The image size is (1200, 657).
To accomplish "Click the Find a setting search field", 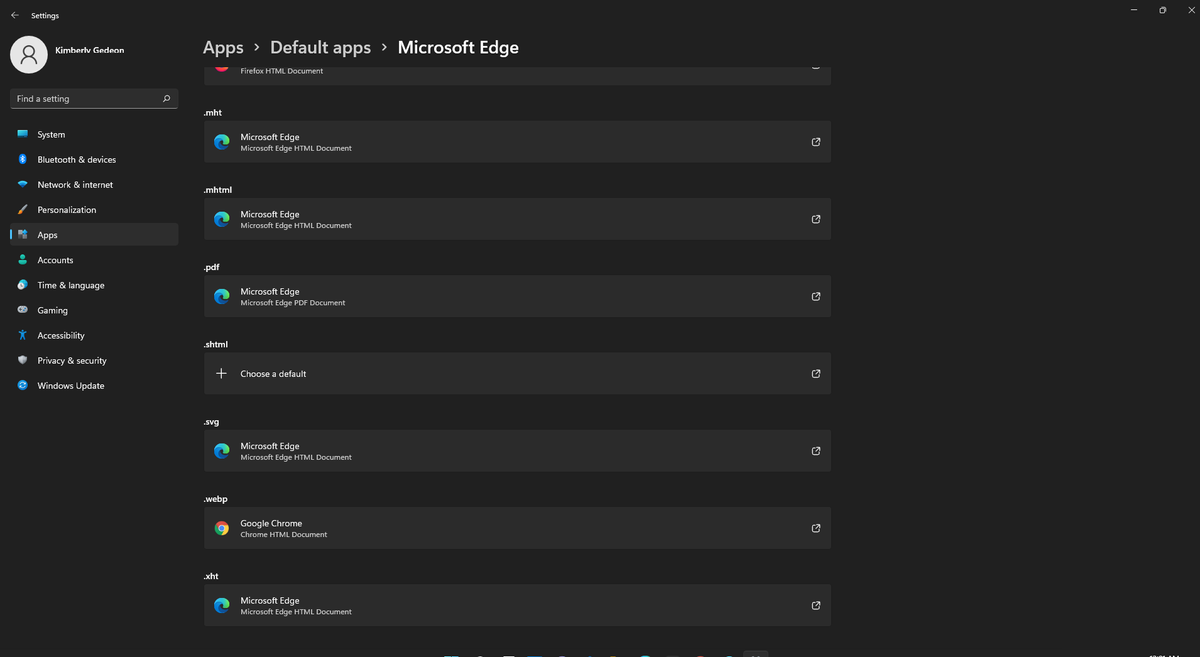I will [85, 99].
